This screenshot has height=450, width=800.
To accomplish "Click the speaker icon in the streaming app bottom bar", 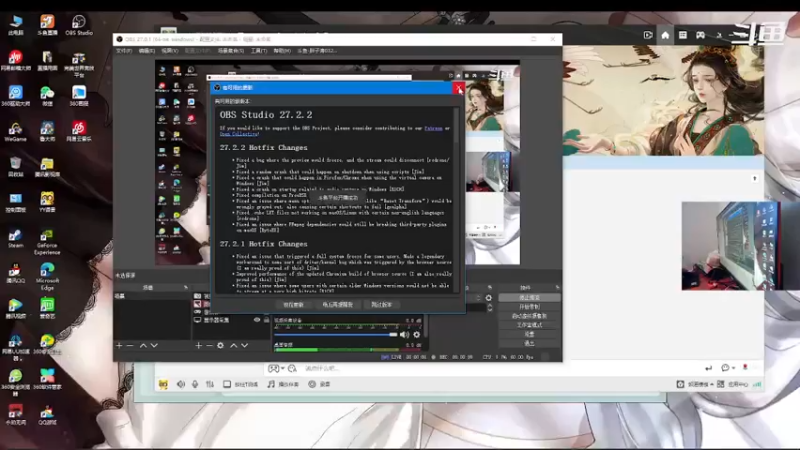I will (181, 384).
